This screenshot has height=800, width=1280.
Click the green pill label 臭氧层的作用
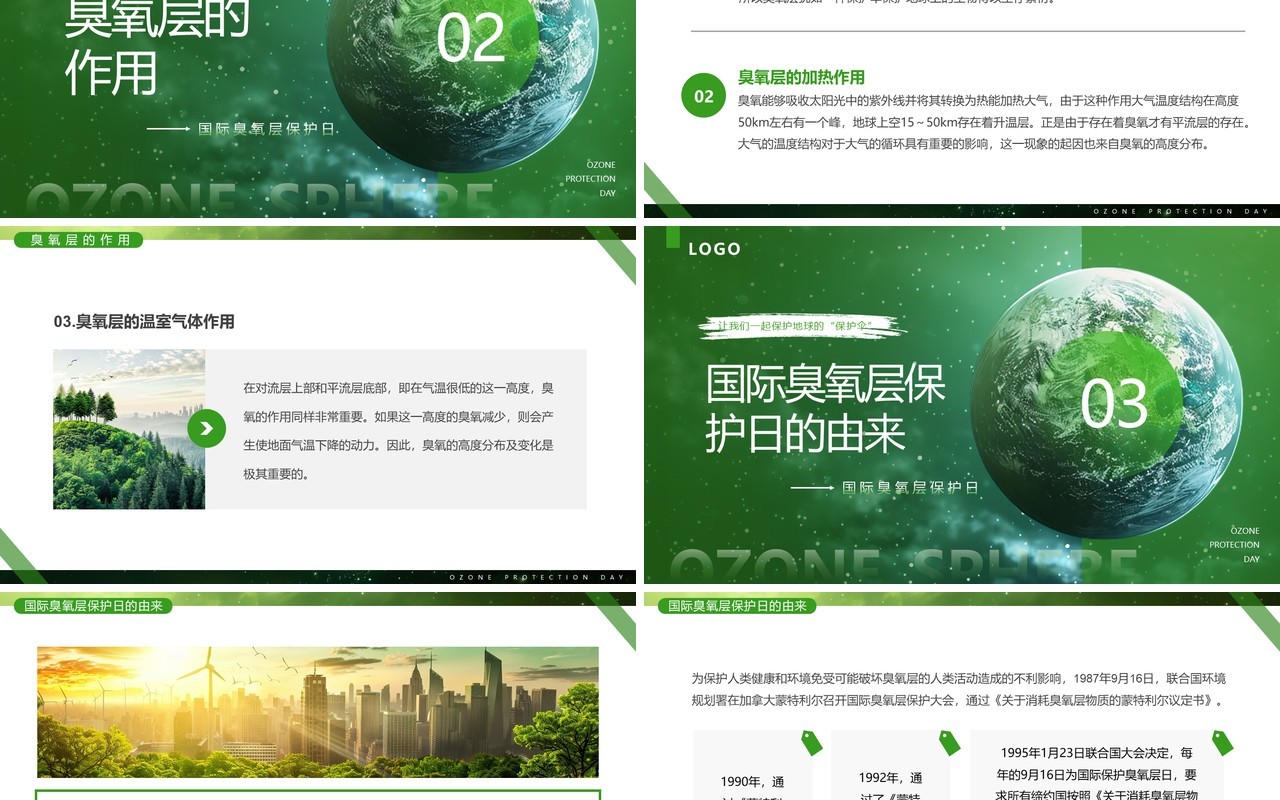[79, 240]
